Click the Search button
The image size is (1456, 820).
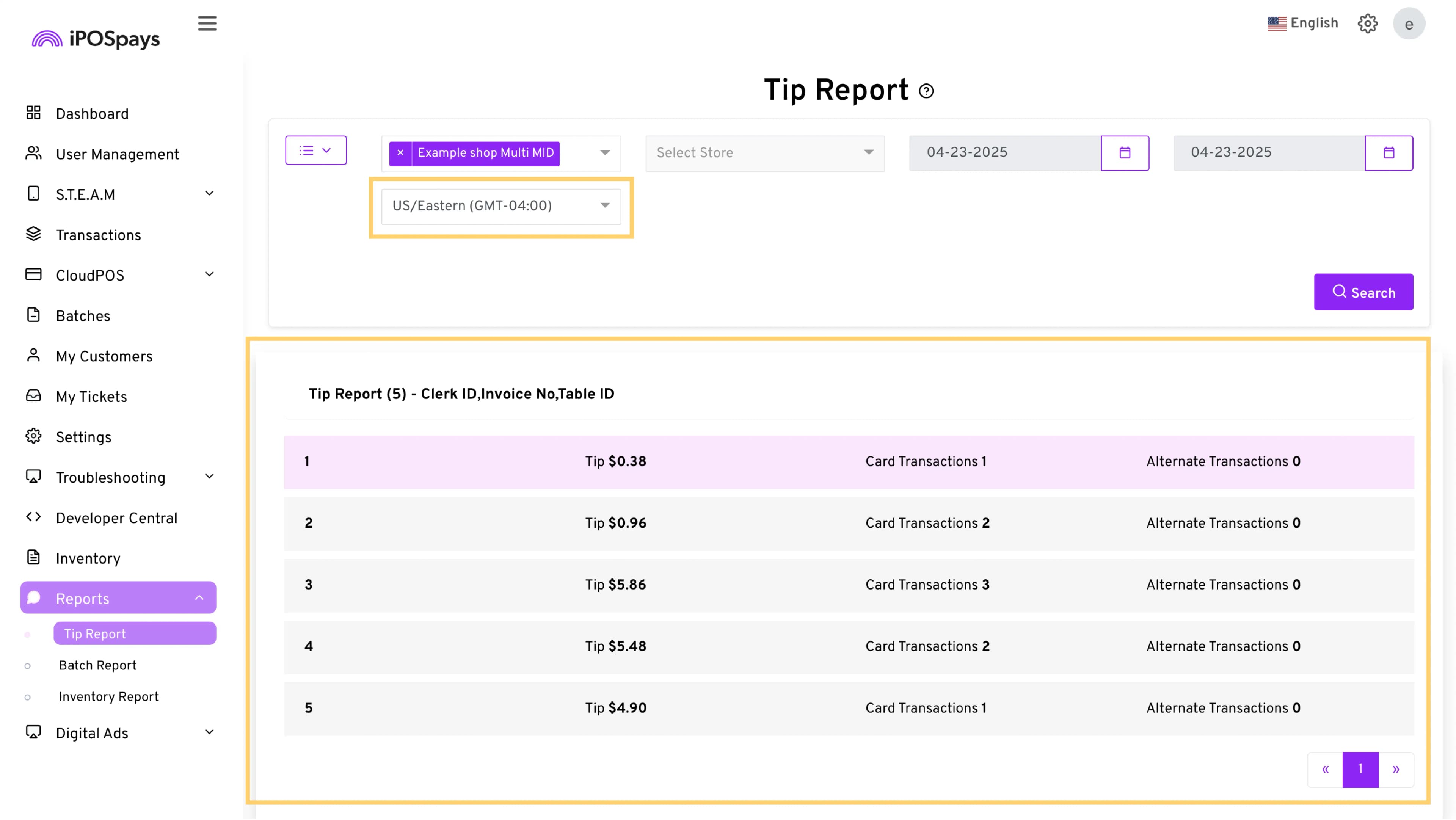[1363, 293]
